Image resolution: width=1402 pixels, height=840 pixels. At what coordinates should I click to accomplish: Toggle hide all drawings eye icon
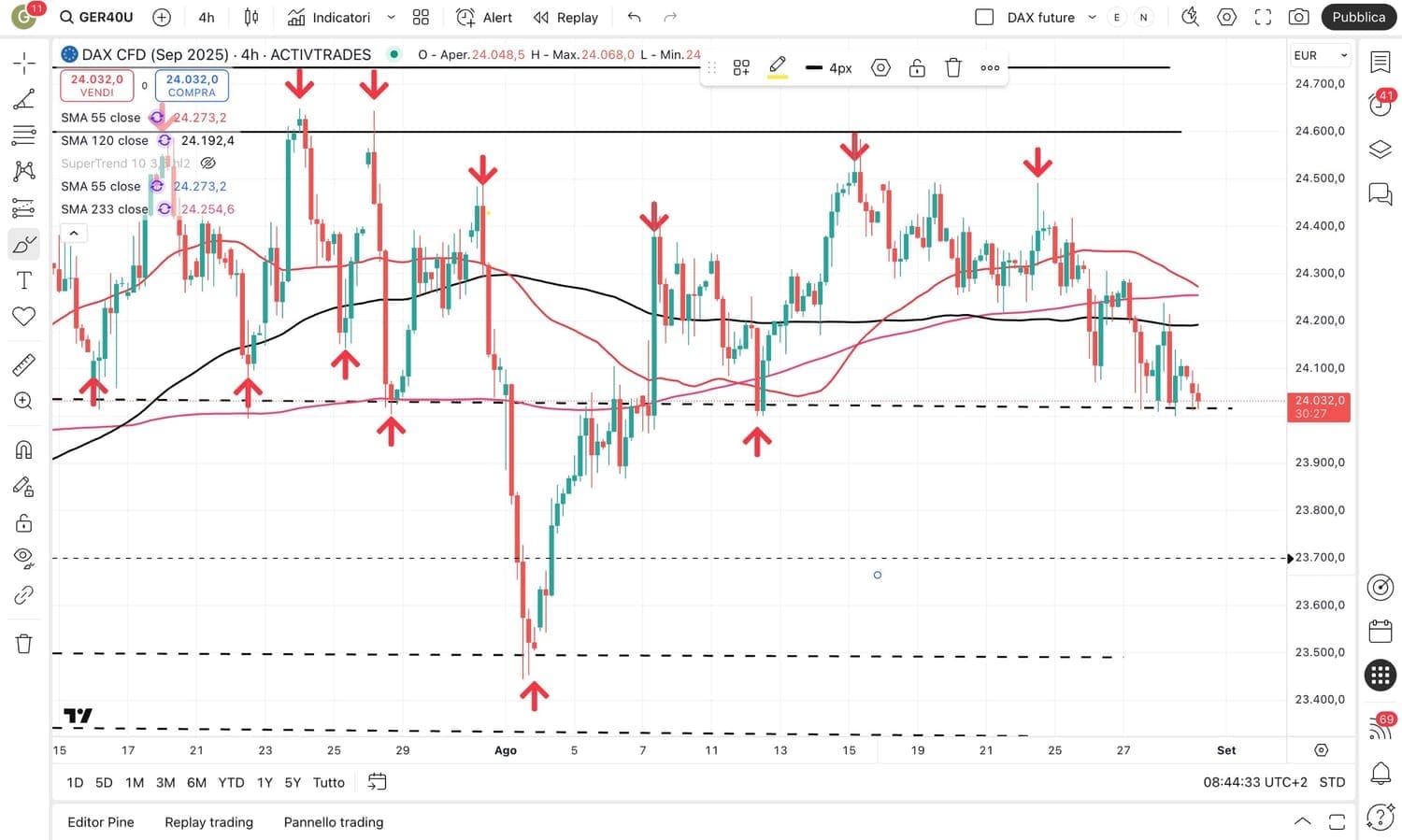point(24,559)
